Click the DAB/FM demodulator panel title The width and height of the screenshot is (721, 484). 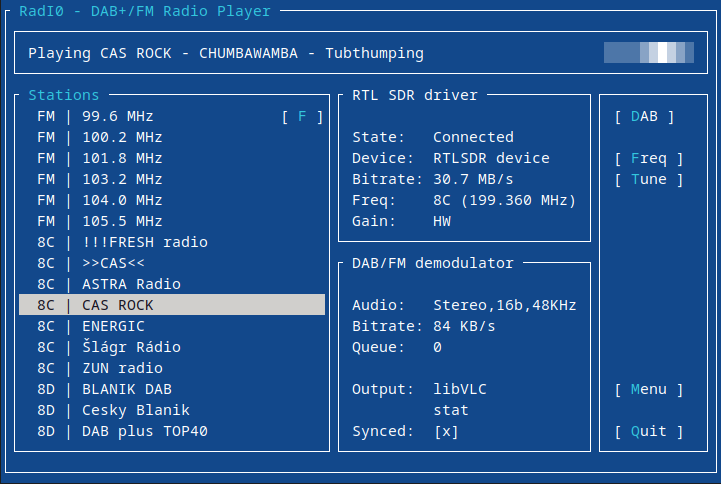(432, 263)
